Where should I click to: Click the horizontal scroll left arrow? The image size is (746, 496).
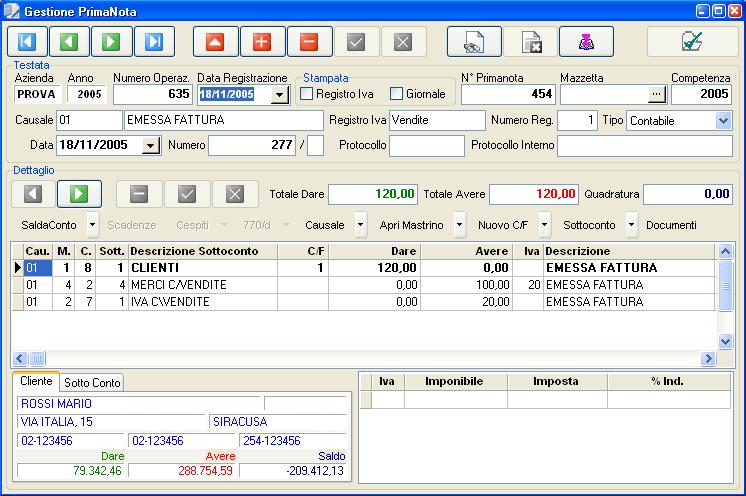click(x=20, y=359)
